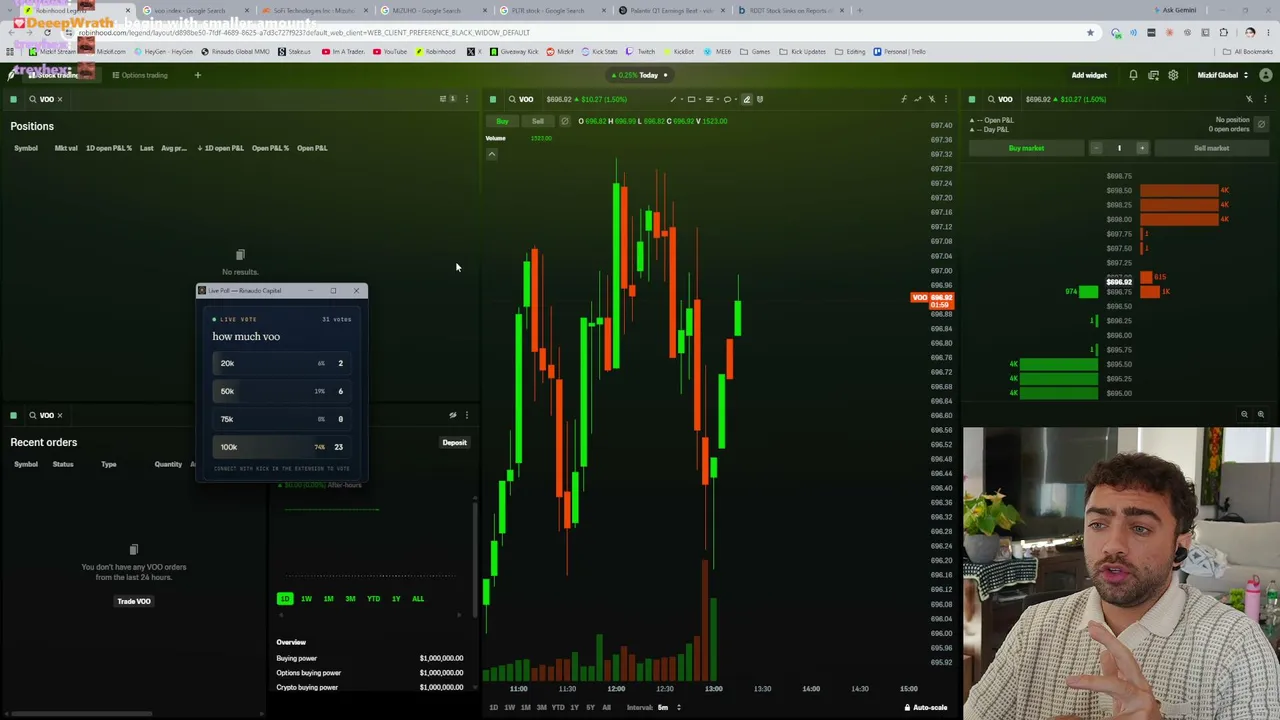This screenshot has height=720, width=1280.
Task: Select 1W range in account chart
Action: 306,599
